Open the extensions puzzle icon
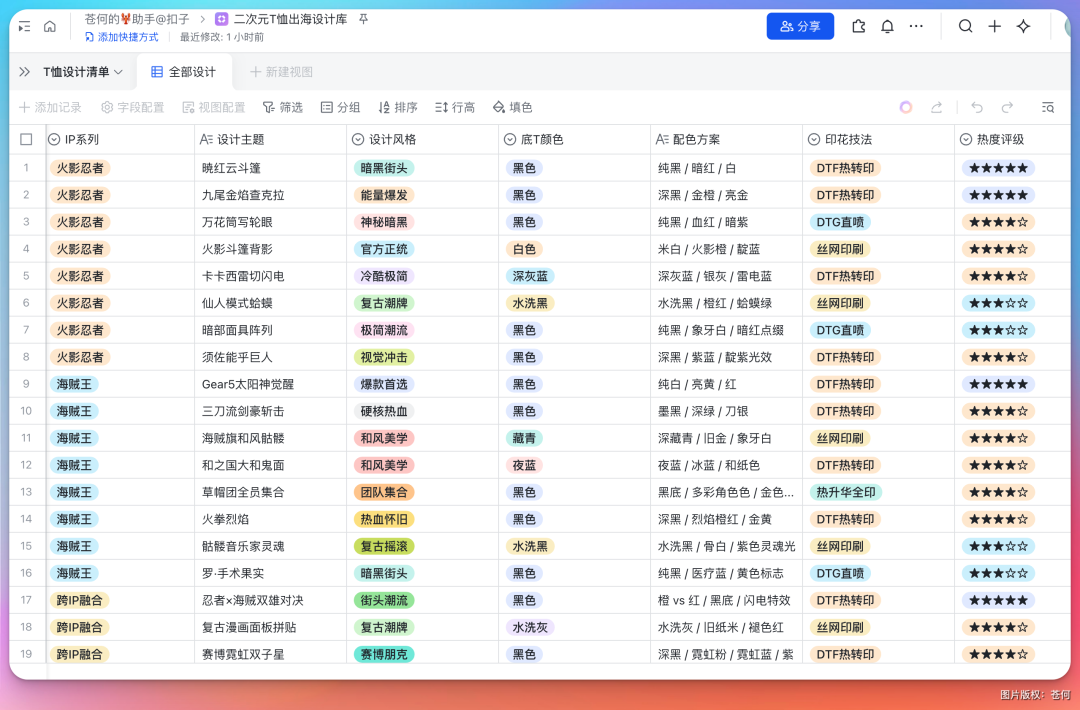The image size is (1080, 710). pyautogui.click(x=858, y=27)
